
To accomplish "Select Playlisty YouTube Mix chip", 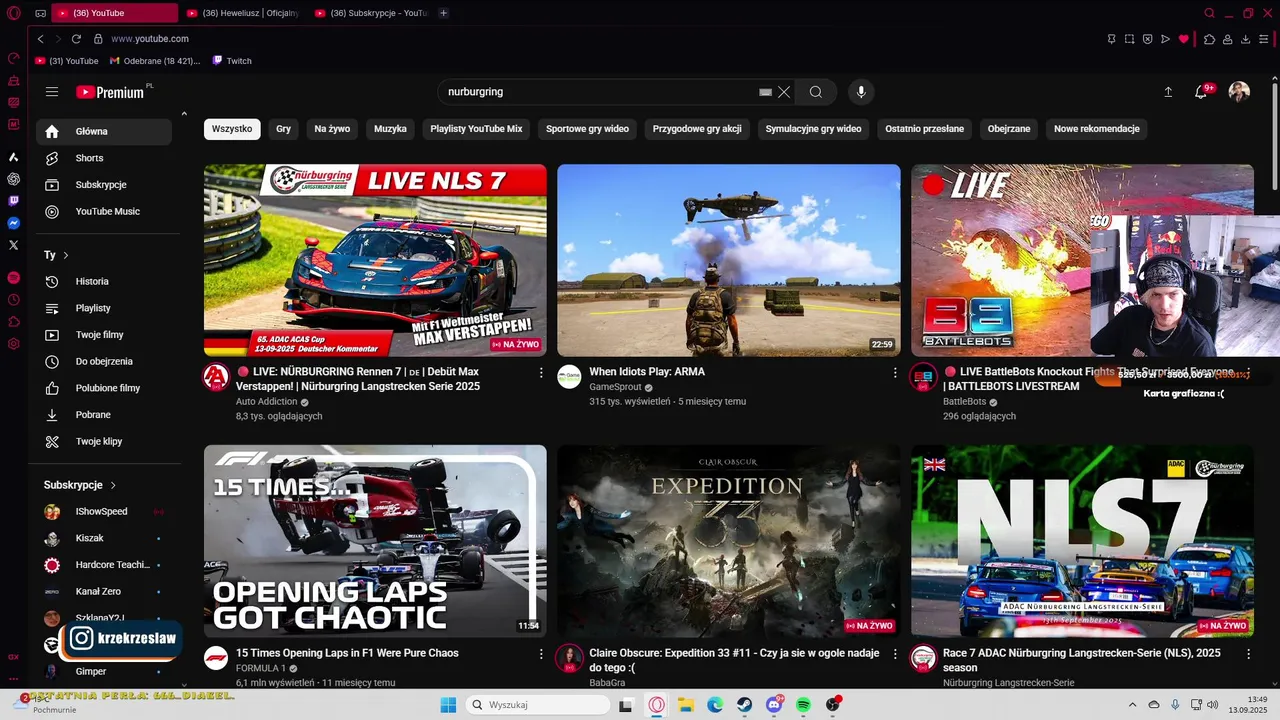I will 476,129.
